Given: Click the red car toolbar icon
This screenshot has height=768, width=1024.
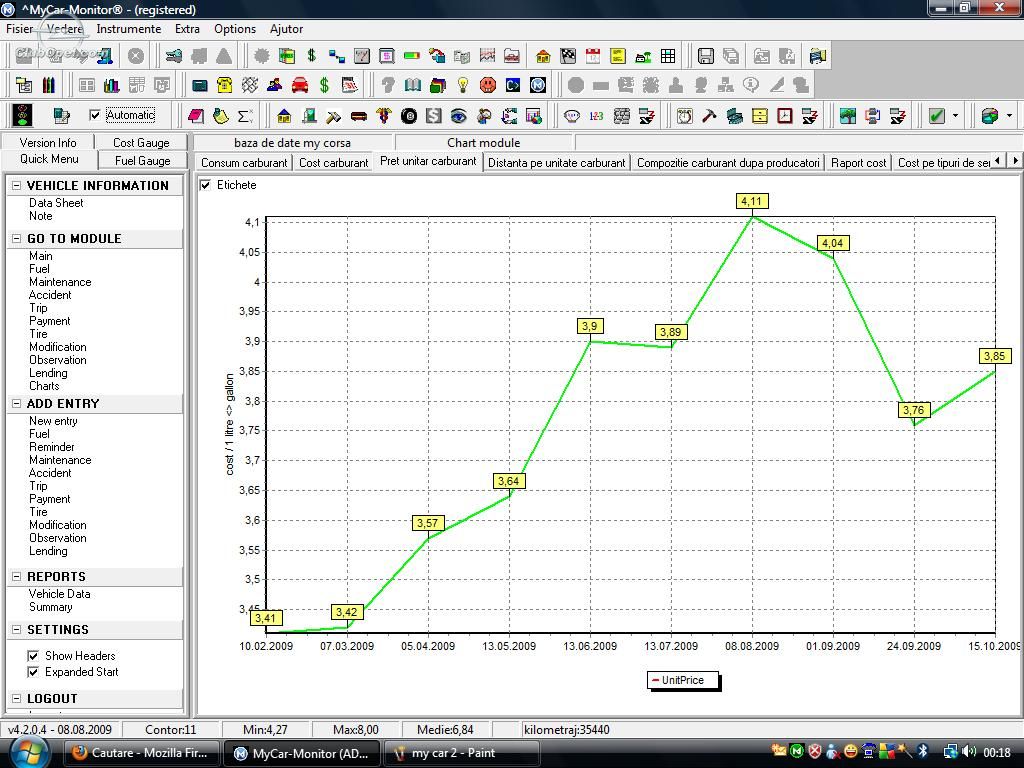Looking at the screenshot, I should pos(300,85).
